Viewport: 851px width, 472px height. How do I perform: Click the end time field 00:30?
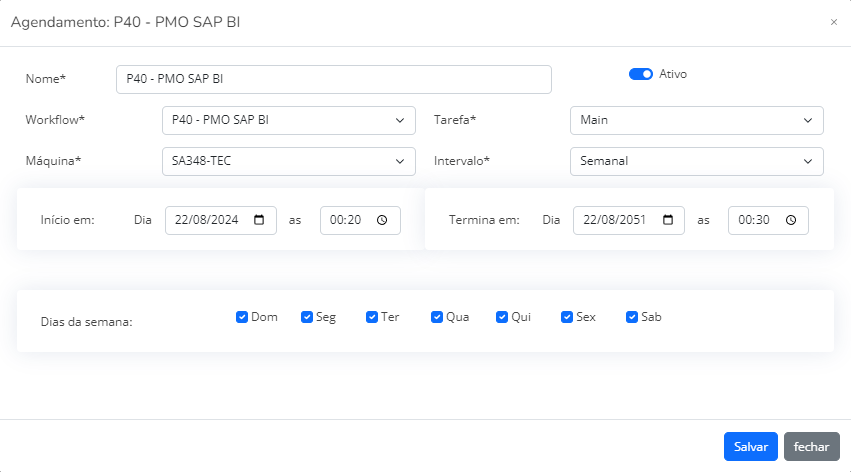click(769, 220)
